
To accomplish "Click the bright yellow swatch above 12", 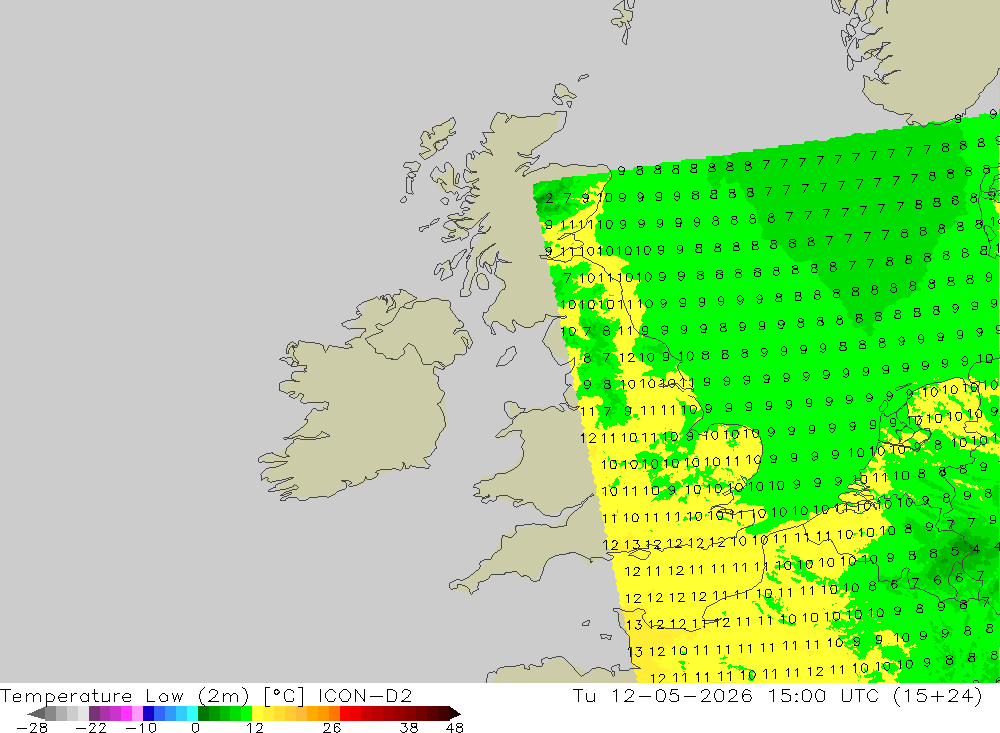I will pos(258,714).
